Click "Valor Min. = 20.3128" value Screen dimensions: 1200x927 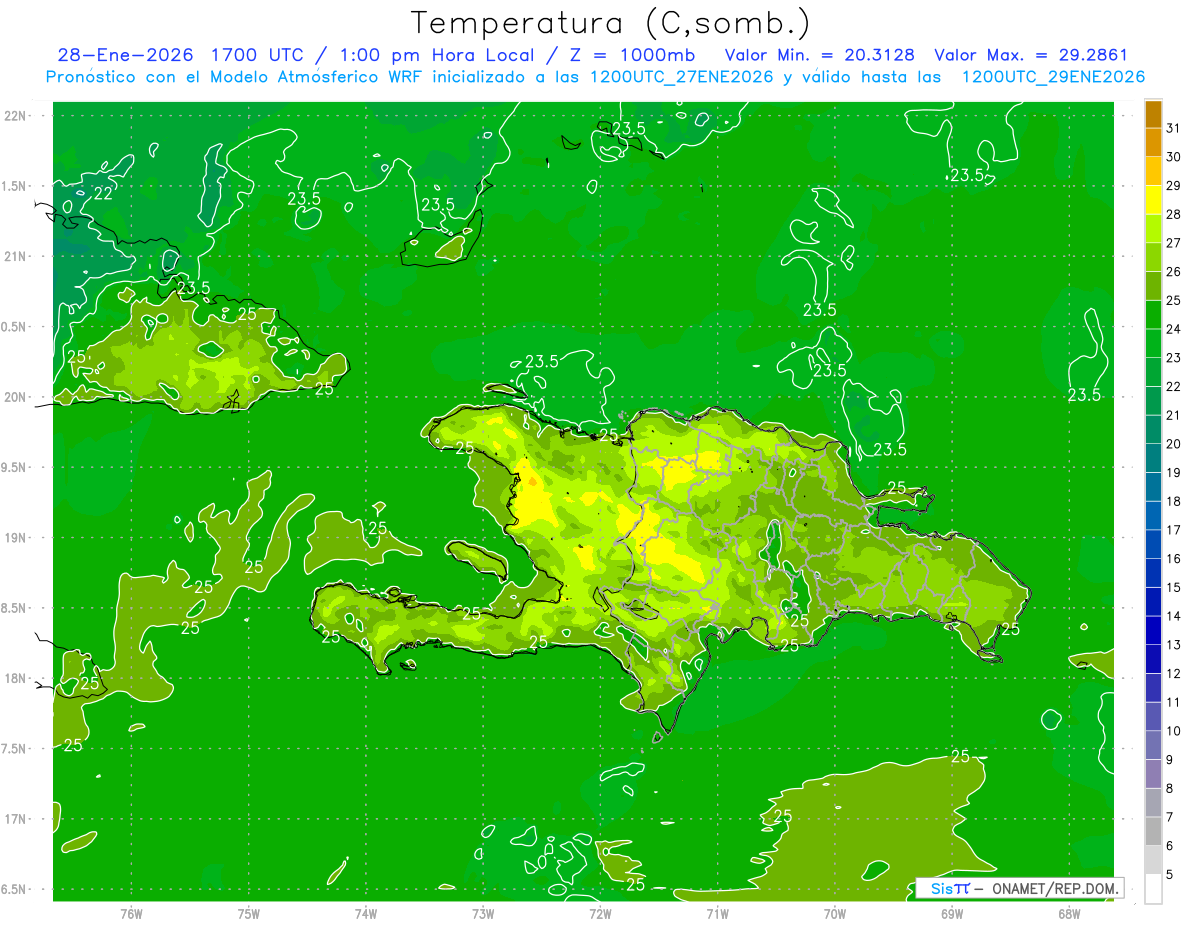click(x=820, y=55)
